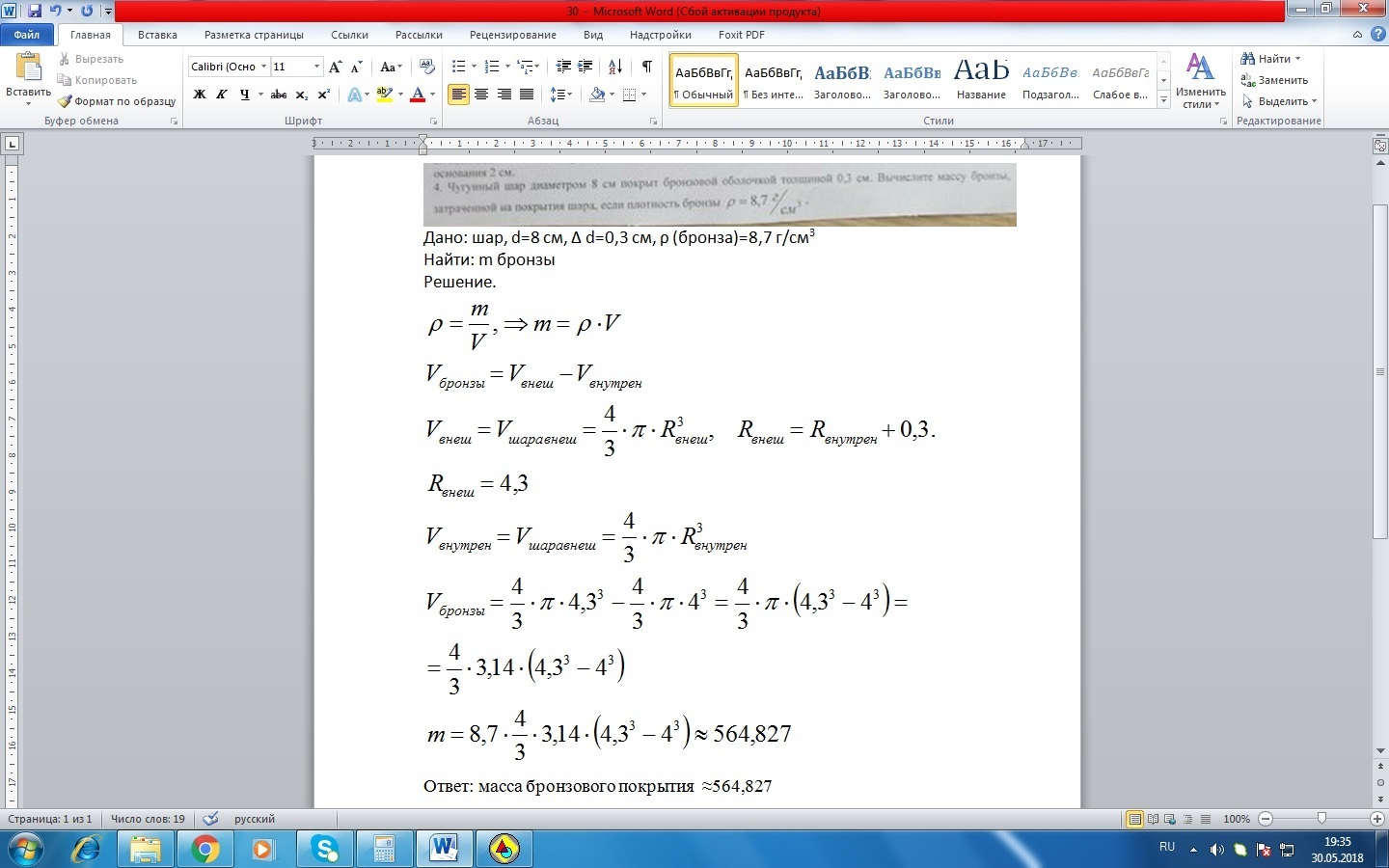Click the Word Help question mark icon
The image size is (1389, 868).
(1377, 35)
